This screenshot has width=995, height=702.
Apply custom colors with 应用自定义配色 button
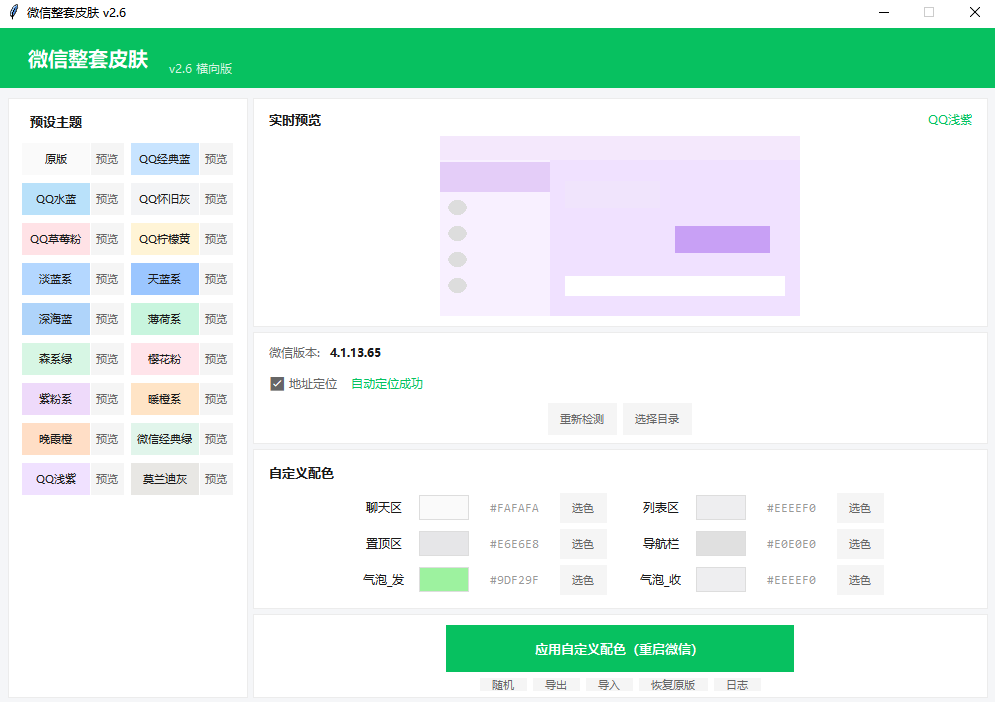(x=620, y=649)
